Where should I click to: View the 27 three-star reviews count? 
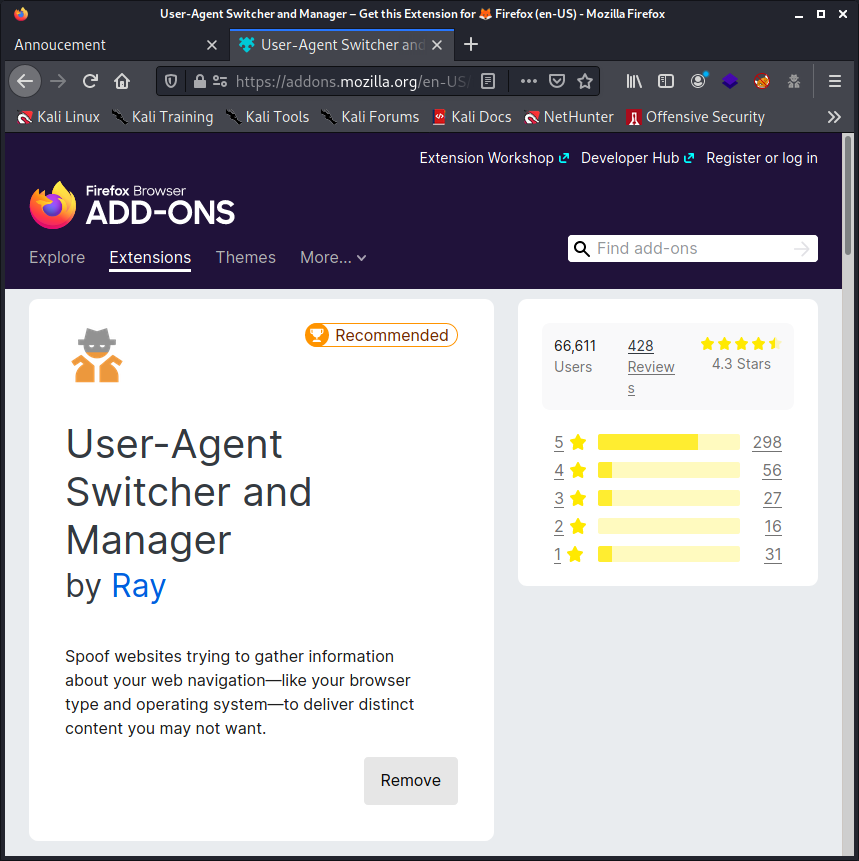tap(772, 498)
